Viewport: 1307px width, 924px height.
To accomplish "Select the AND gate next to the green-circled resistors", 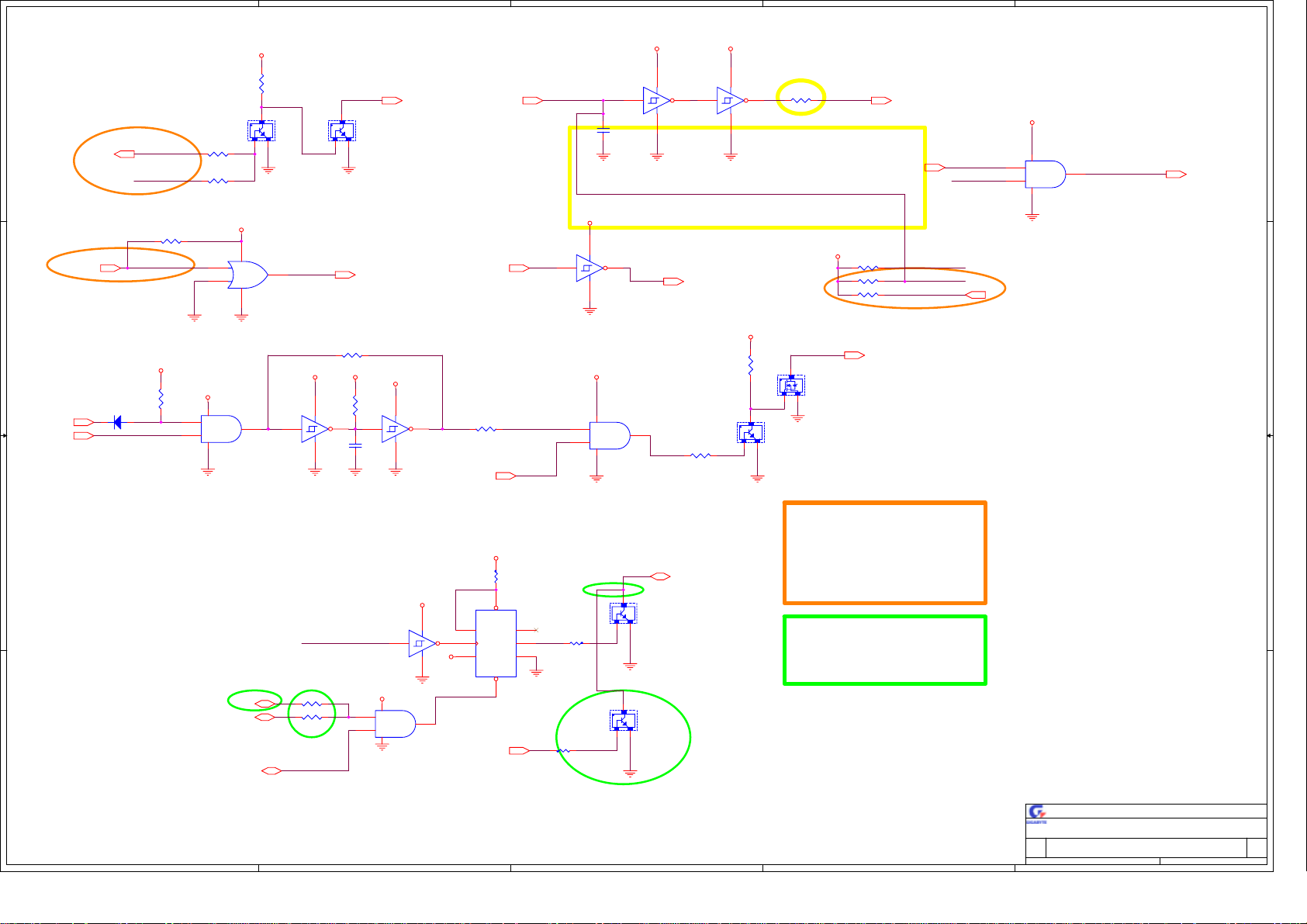I will pos(396,724).
